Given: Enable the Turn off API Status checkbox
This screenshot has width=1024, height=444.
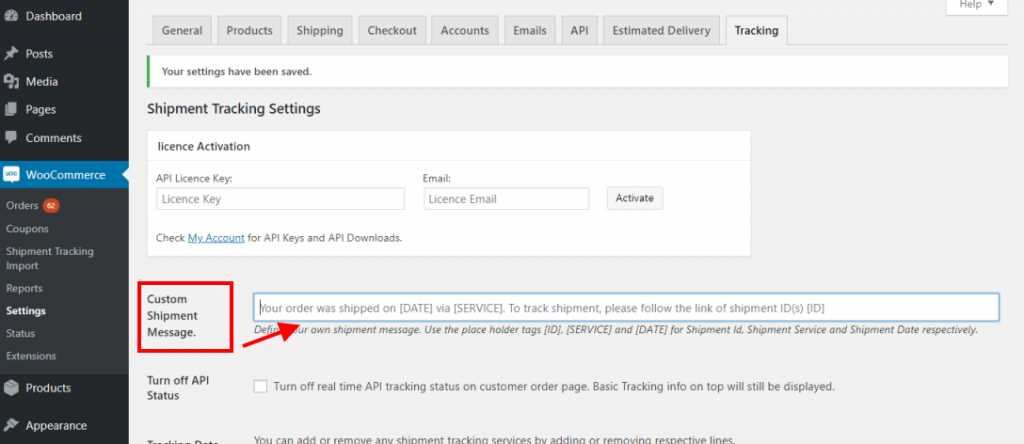Looking at the screenshot, I should point(261,387).
